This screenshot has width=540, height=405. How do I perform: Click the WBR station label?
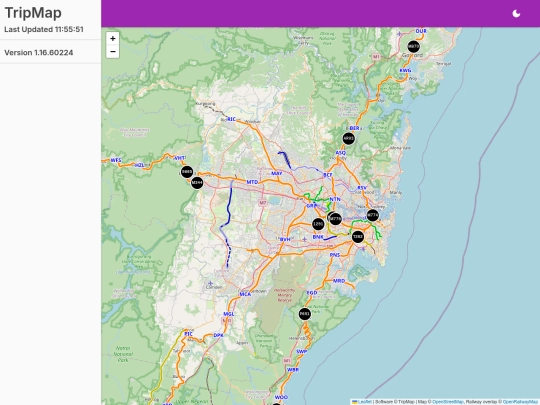click(293, 370)
